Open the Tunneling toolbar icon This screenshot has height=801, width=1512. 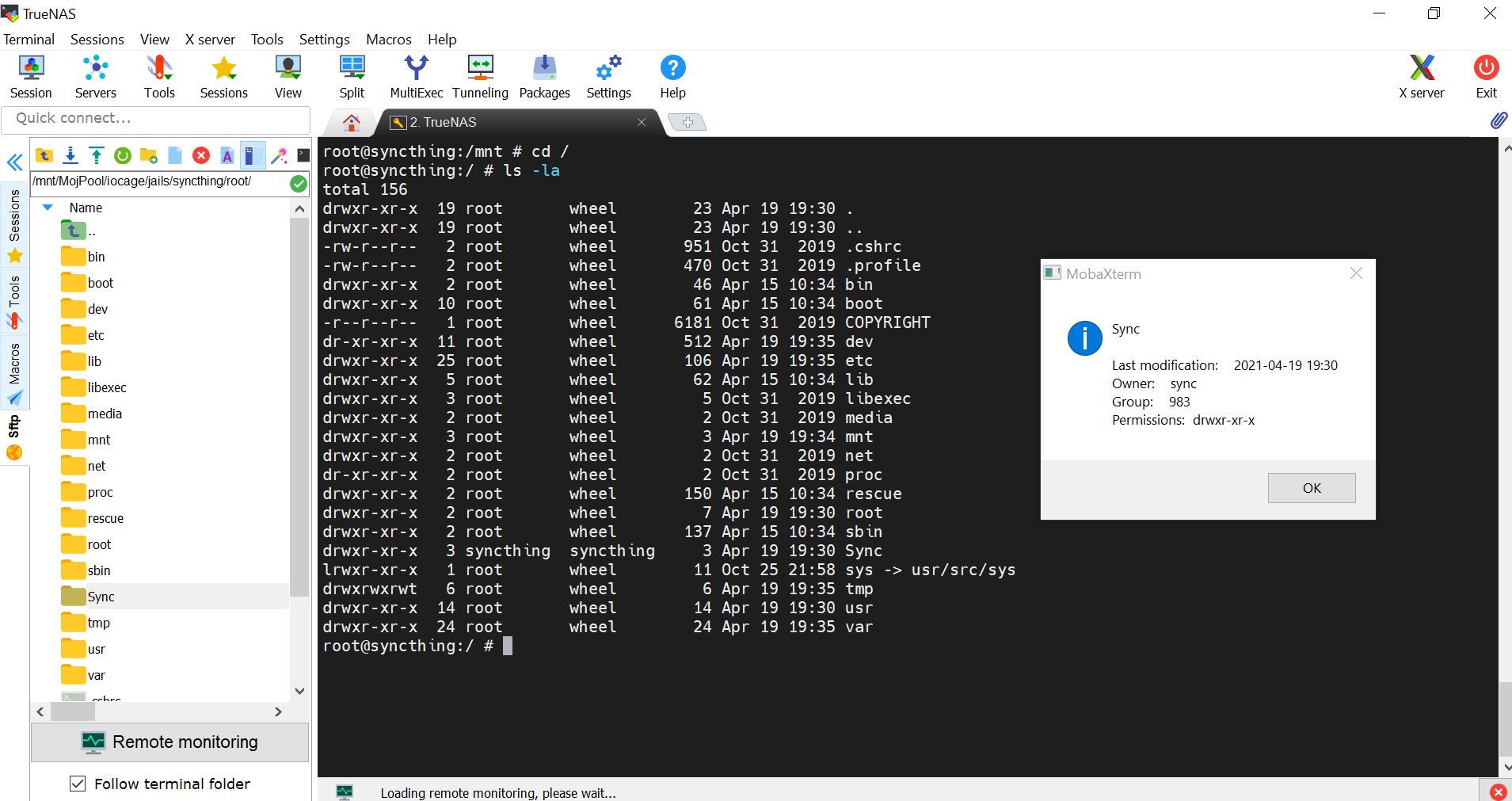(x=480, y=77)
